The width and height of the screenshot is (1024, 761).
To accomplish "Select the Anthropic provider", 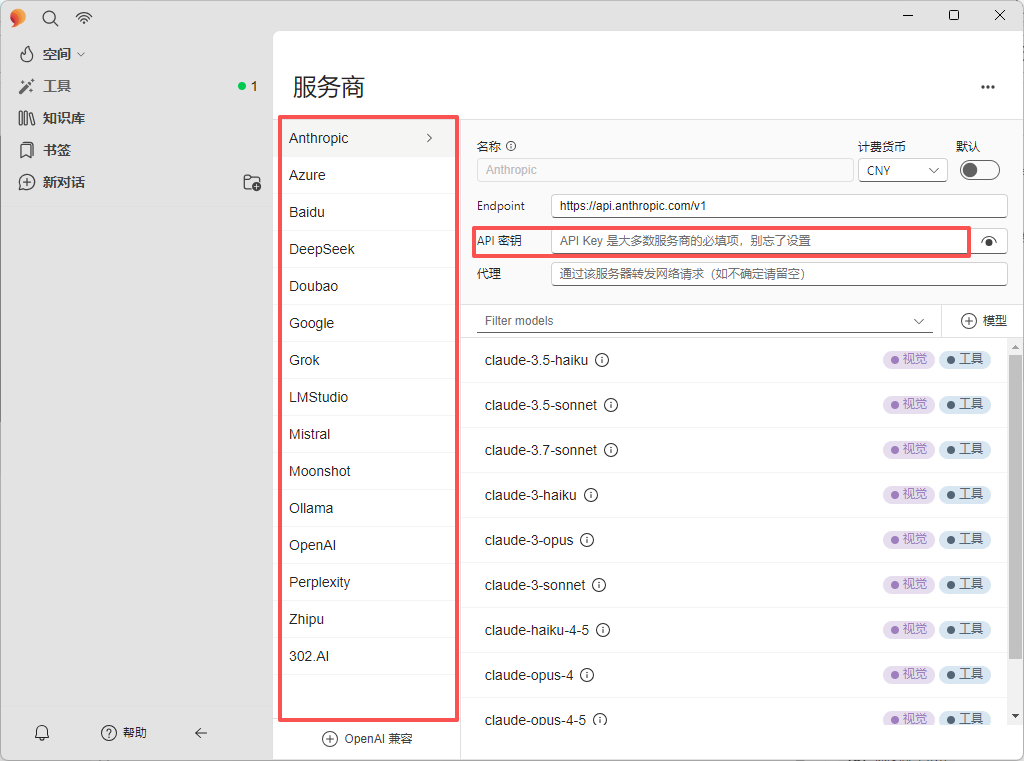I will click(368, 138).
